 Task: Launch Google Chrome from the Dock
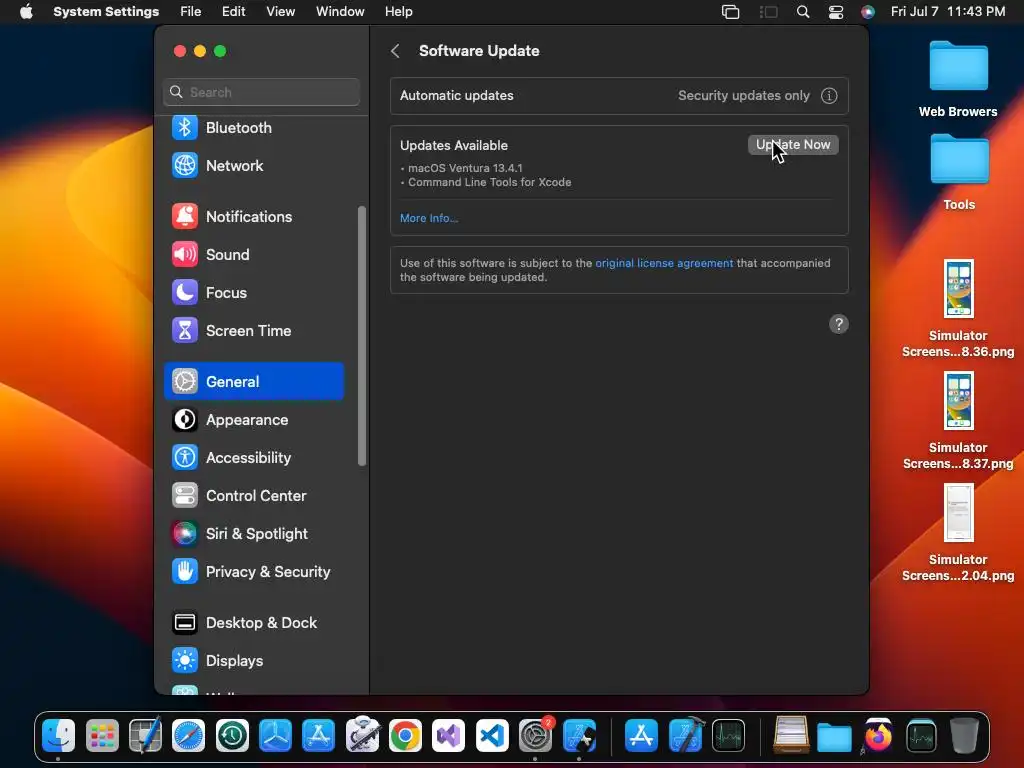click(x=406, y=737)
